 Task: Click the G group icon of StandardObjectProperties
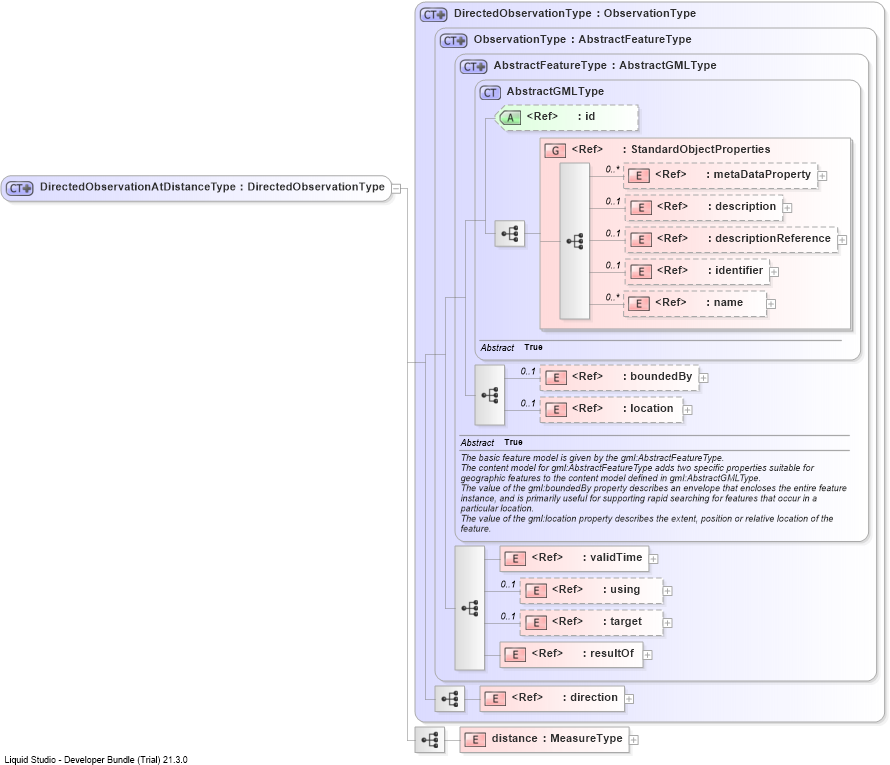pos(555,150)
